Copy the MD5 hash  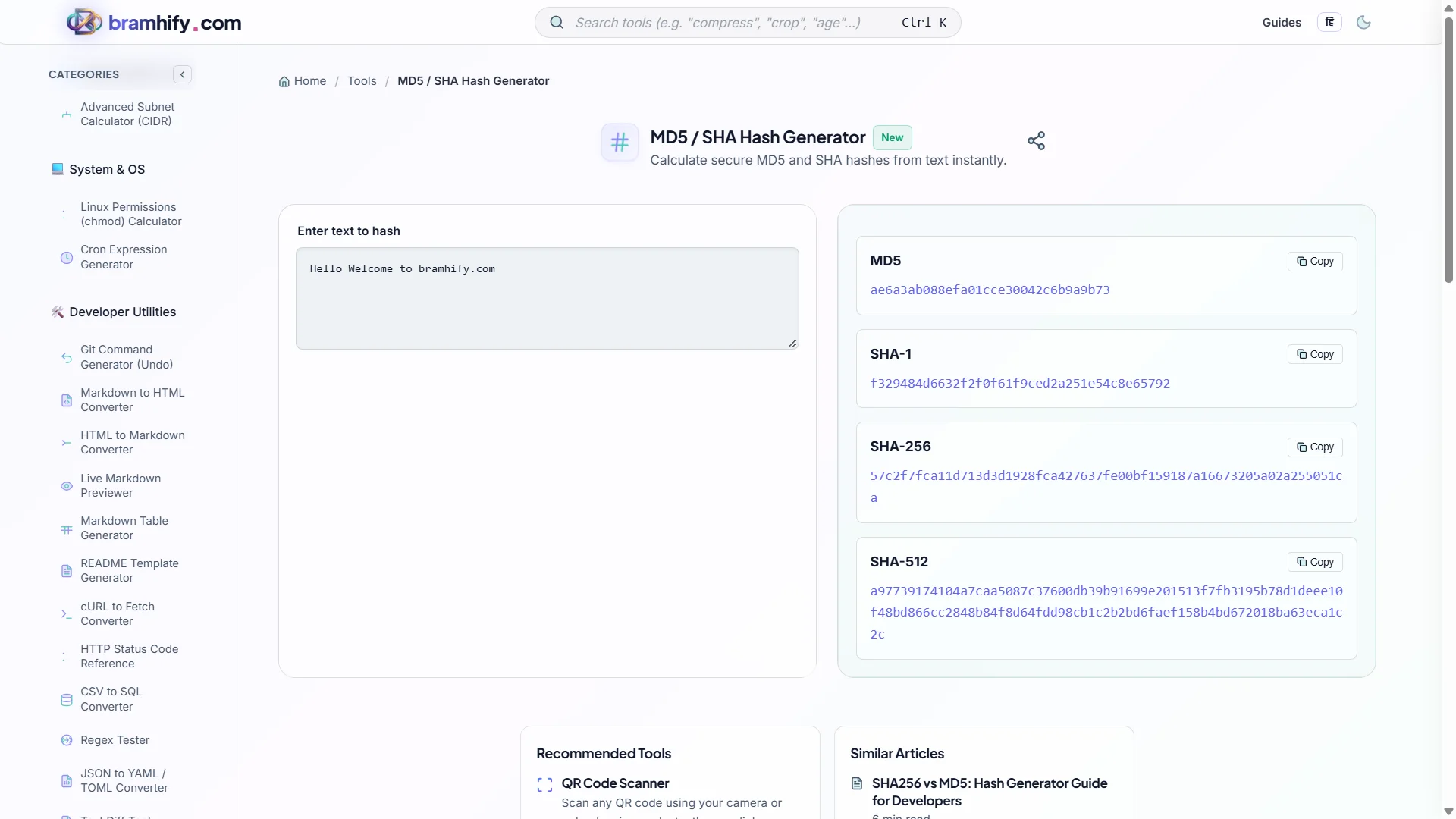click(x=1315, y=261)
